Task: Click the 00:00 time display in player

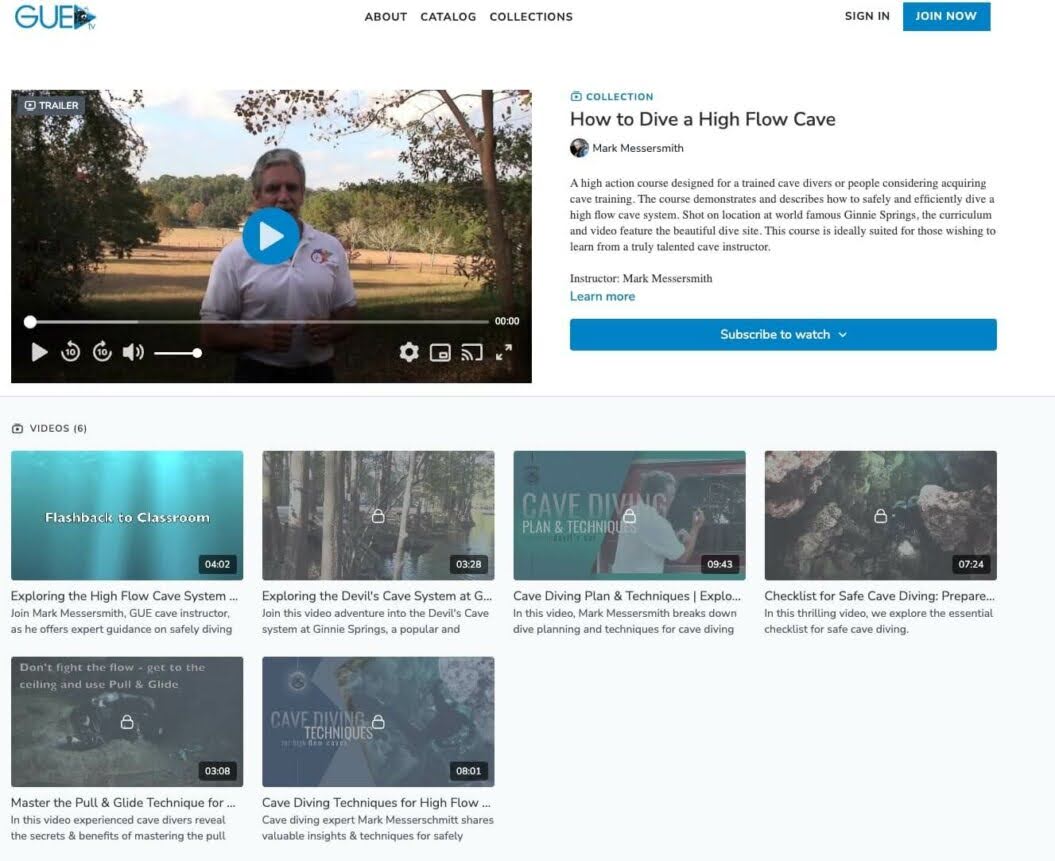Action: coord(507,322)
